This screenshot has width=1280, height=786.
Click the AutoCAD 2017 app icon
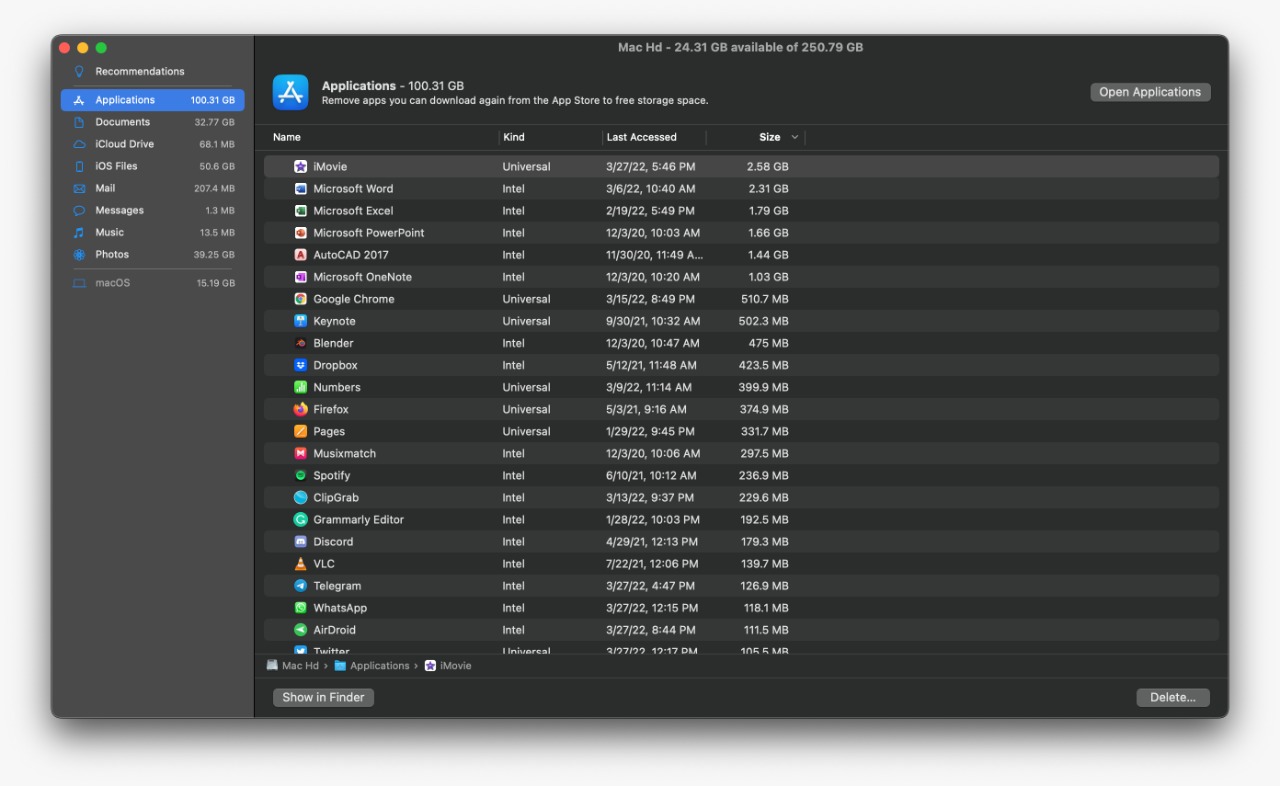tap(300, 255)
